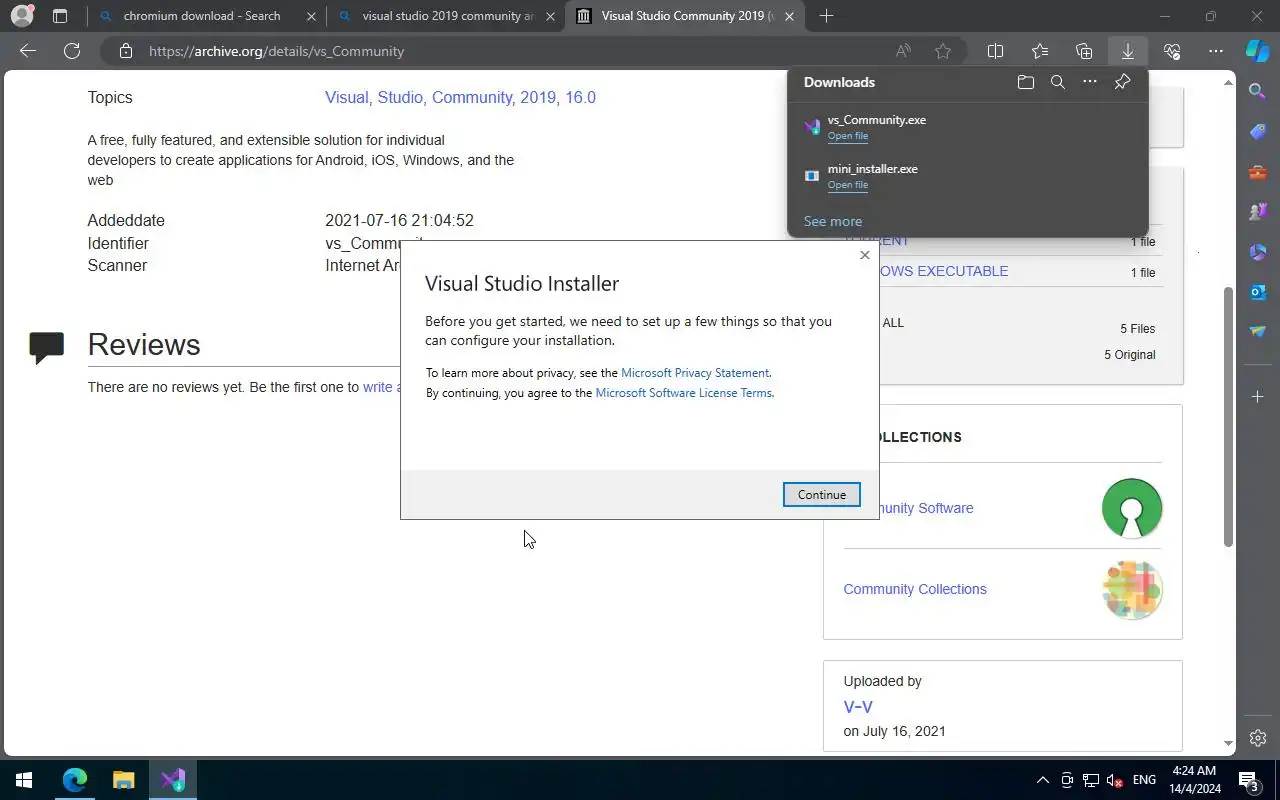Image resolution: width=1280 pixels, height=800 pixels.
Task: Open sidebar Shopping tag icon
Action: coord(1258,131)
